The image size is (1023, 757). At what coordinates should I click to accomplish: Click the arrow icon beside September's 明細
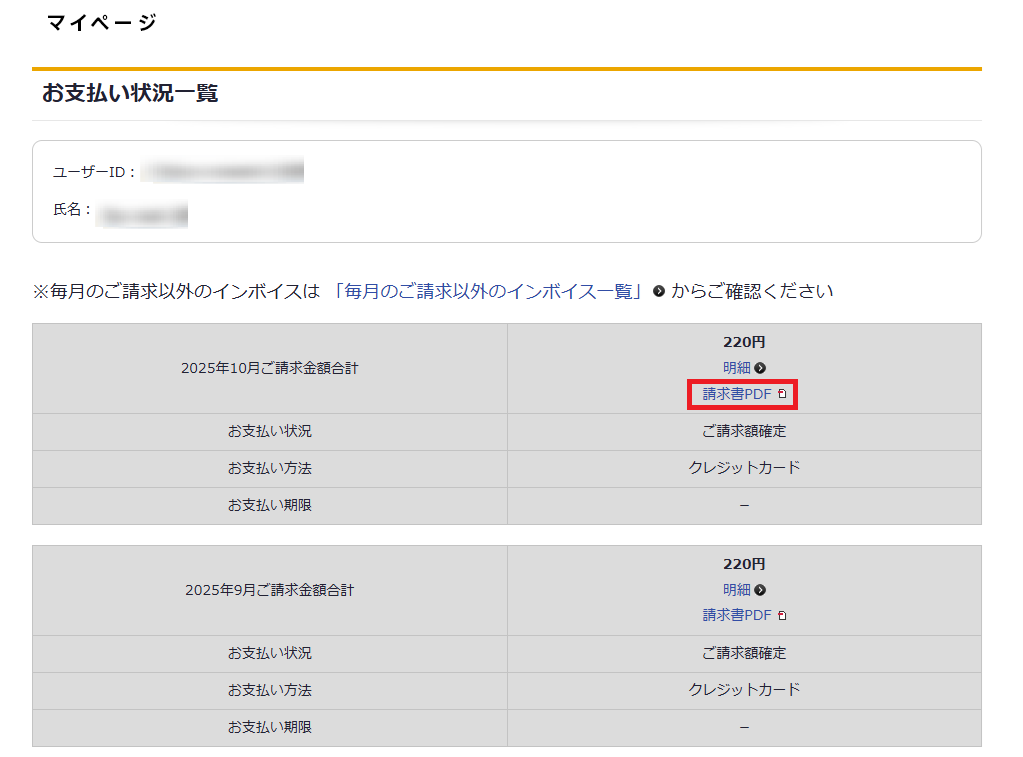point(760,590)
